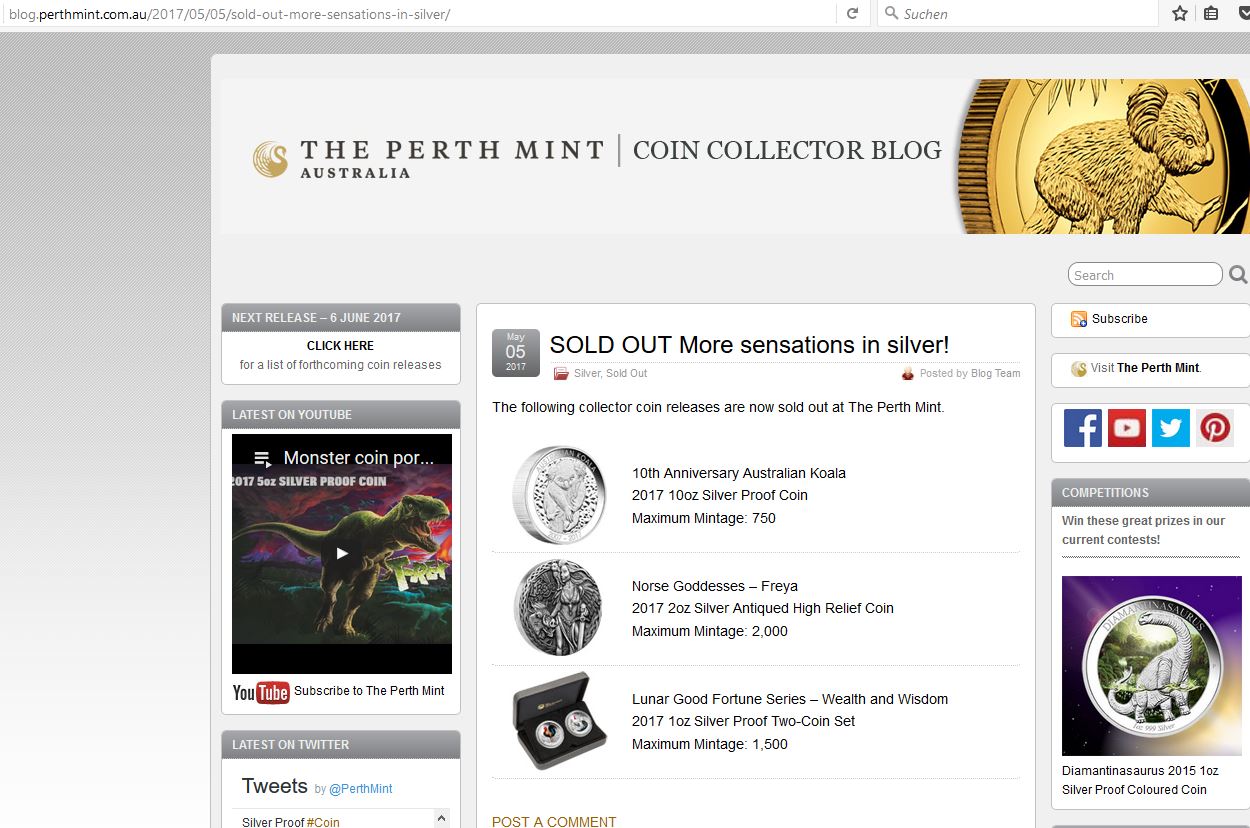Click the Facebook icon
Screen dimensions: 1250x828
1082,428
